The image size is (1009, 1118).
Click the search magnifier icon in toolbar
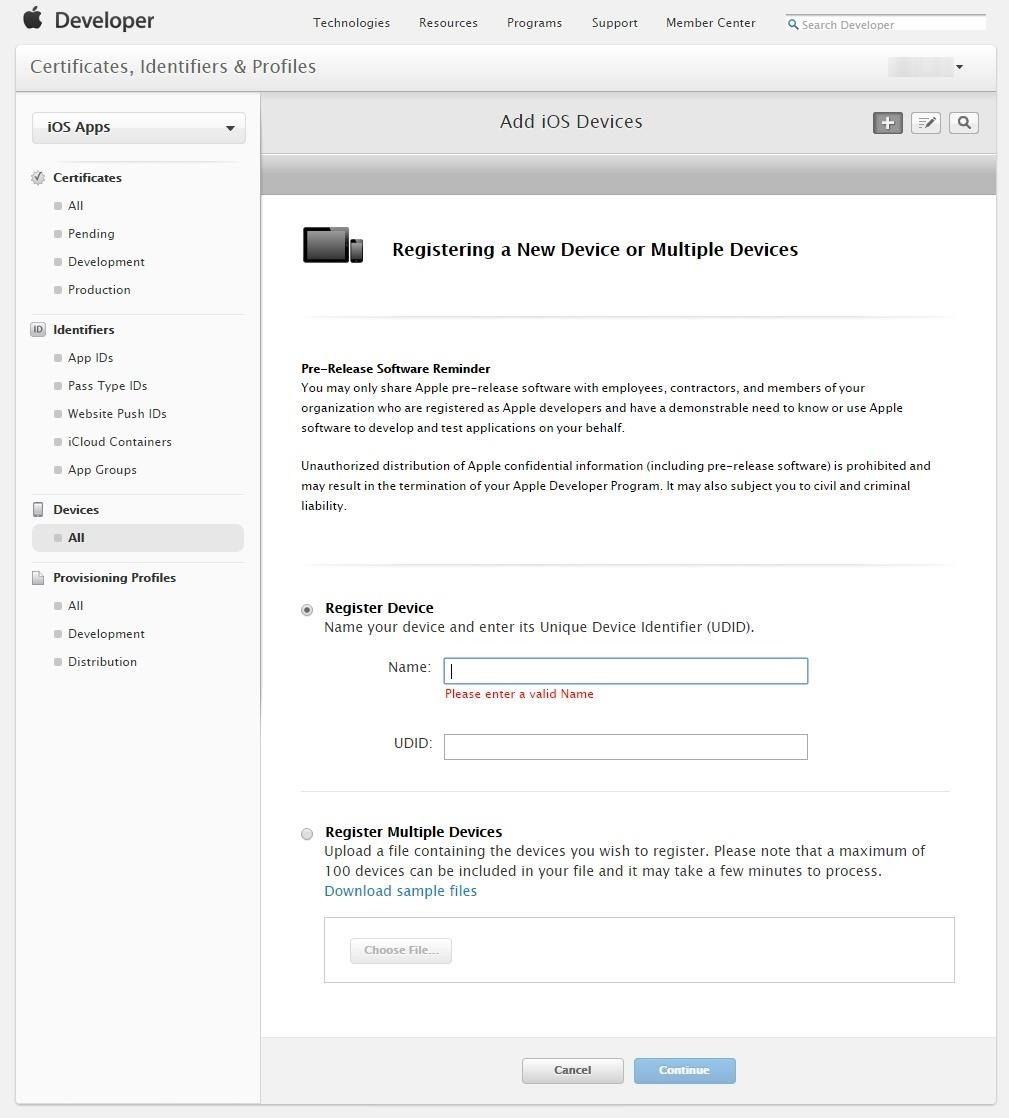pyautogui.click(x=964, y=123)
